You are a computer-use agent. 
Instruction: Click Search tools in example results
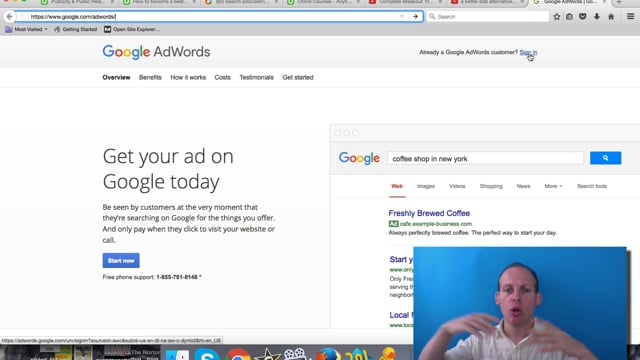pos(592,187)
